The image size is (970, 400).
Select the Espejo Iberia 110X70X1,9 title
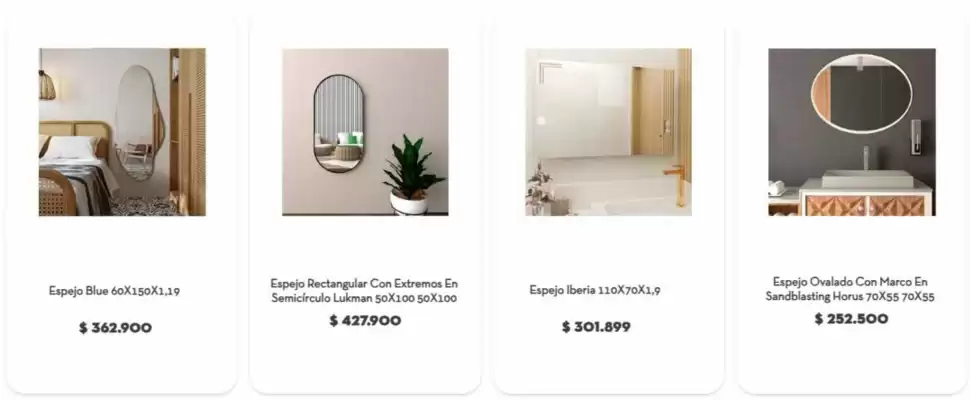pos(595,290)
